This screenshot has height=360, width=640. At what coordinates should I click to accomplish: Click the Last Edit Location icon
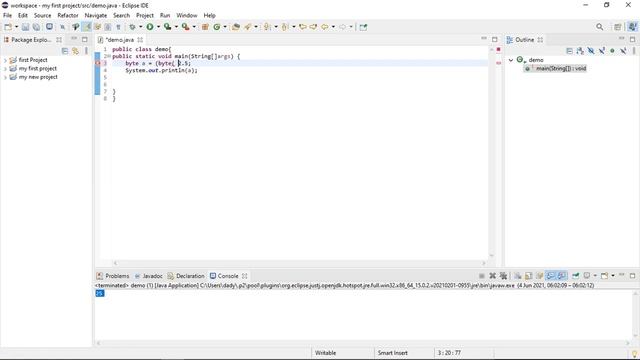click(302, 27)
